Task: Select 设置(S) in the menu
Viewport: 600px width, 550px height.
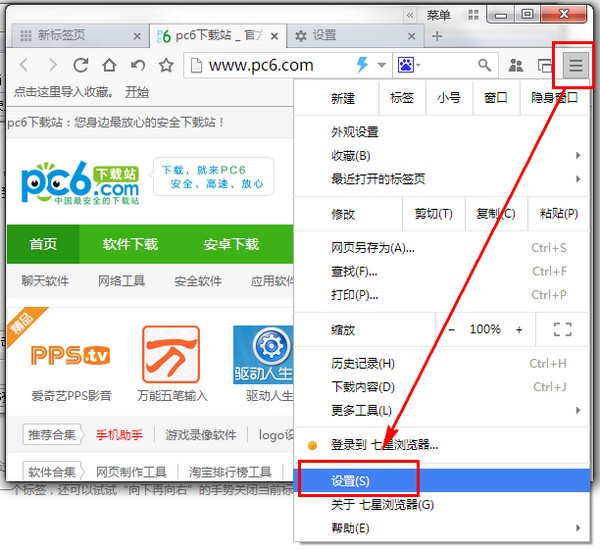Action: [350, 481]
